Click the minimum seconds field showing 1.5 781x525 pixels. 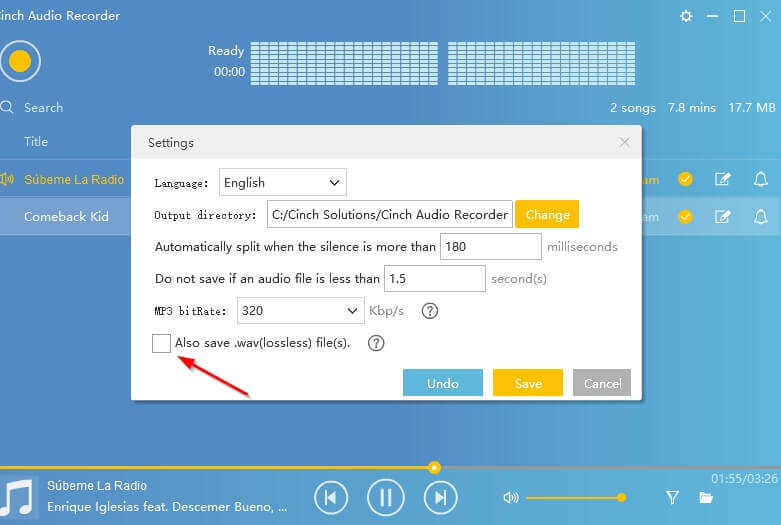435,278
